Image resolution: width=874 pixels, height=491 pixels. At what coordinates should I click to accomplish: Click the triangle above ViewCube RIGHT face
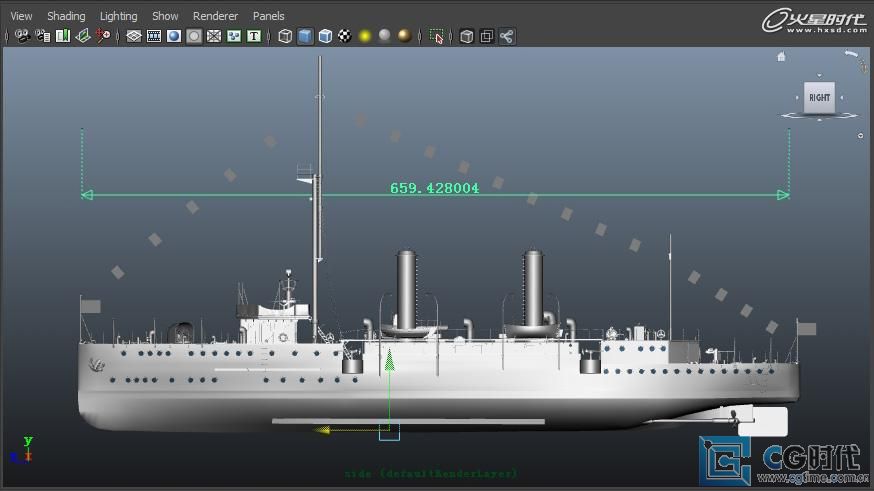click(819, 75)
